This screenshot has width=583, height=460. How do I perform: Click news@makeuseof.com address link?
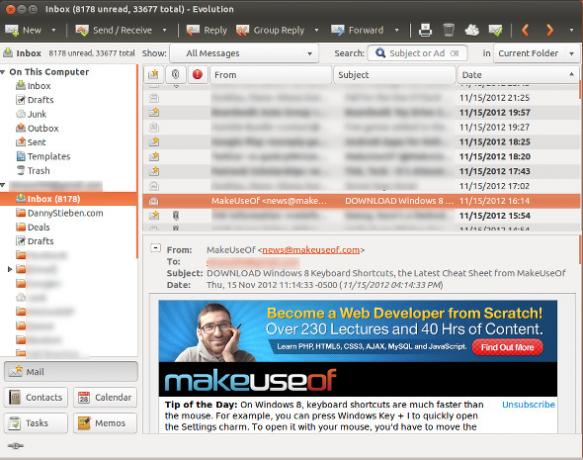311,250
